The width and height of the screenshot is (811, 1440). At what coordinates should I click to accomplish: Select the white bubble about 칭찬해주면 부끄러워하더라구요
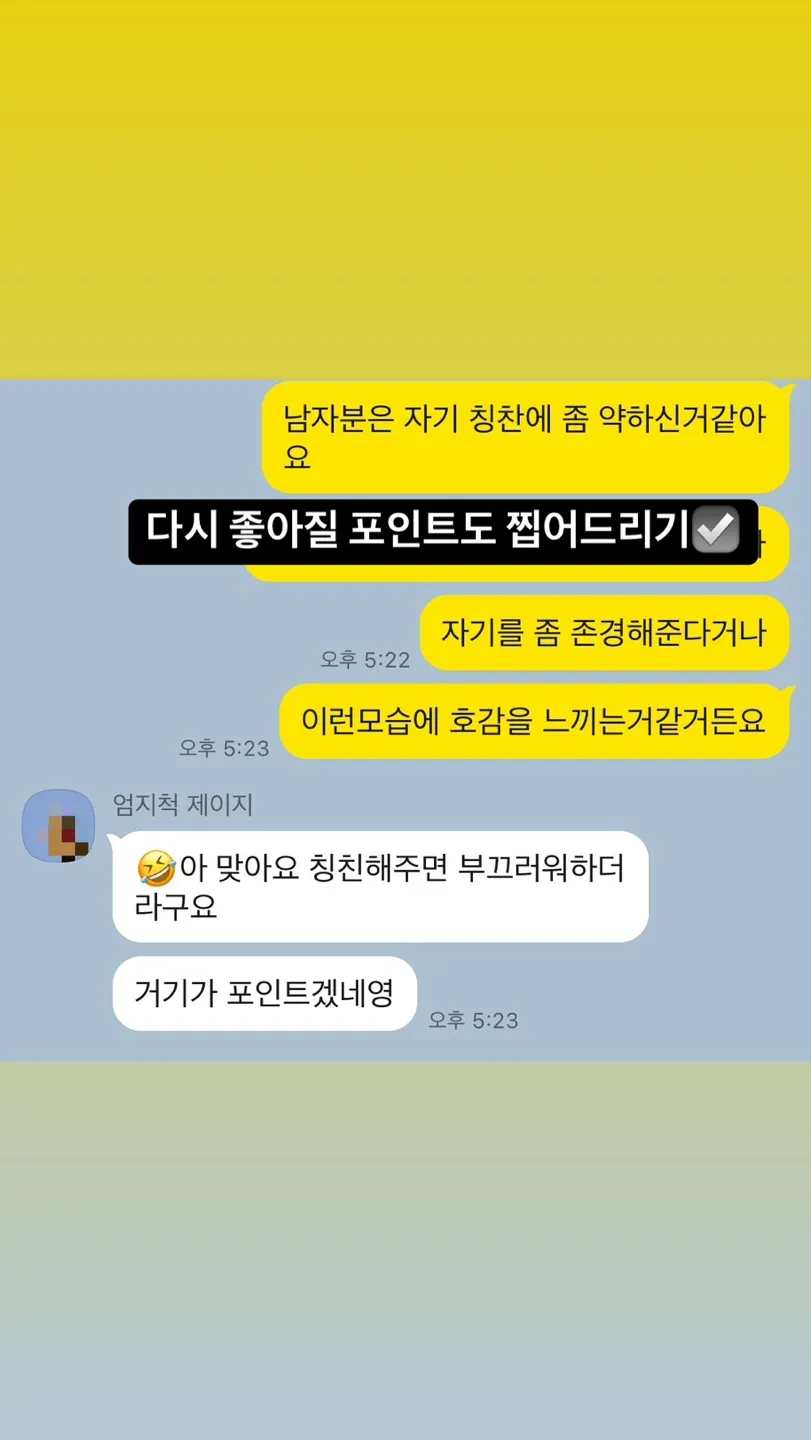pos(380,887)
